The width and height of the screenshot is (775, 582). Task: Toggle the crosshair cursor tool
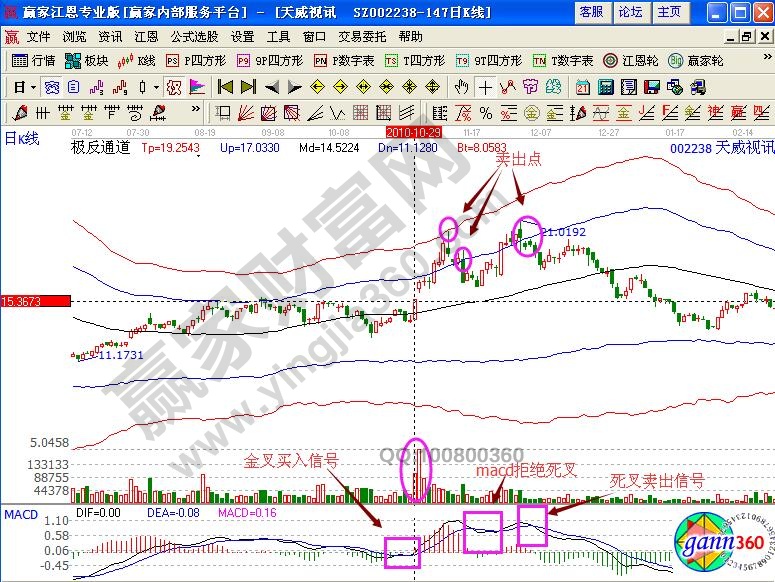(x=485, y=86)
